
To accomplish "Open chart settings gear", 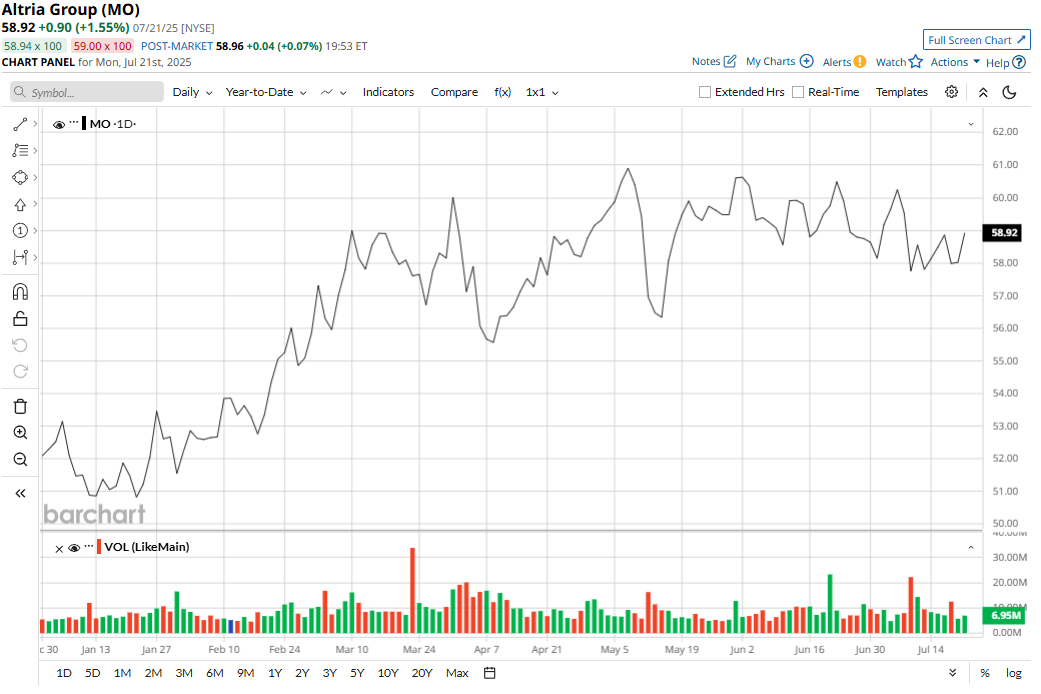I will (951, 92).
